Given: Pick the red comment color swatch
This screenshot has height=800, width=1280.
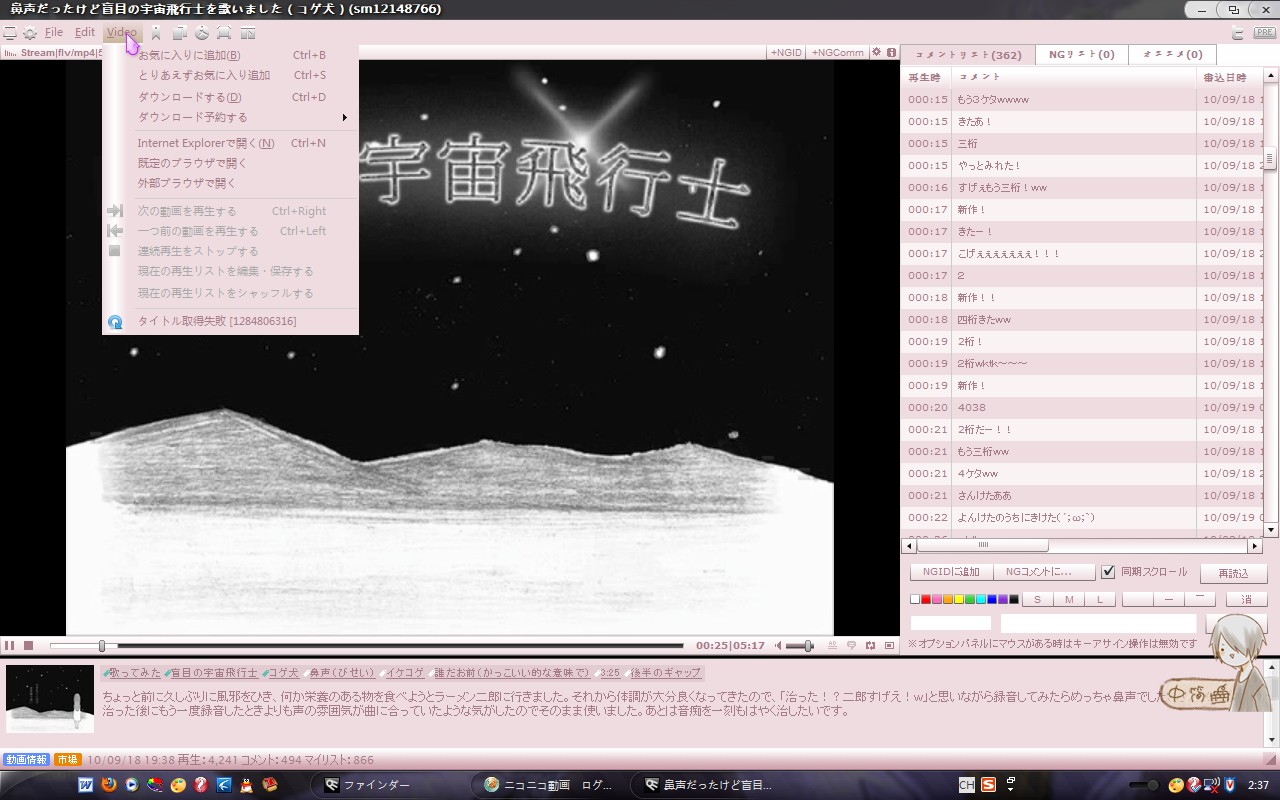Looking at the screenshot, I should pos(926,600).
